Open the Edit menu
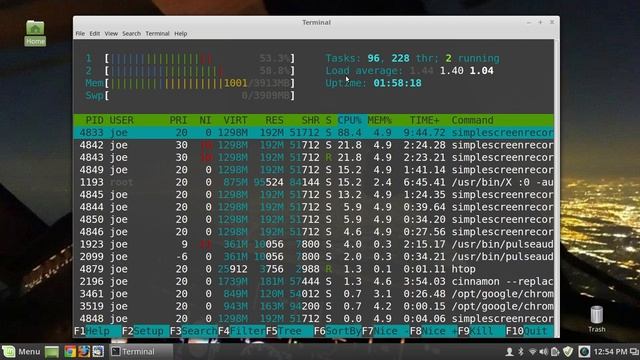The image size is (640, 360). [x=95, y=33]
